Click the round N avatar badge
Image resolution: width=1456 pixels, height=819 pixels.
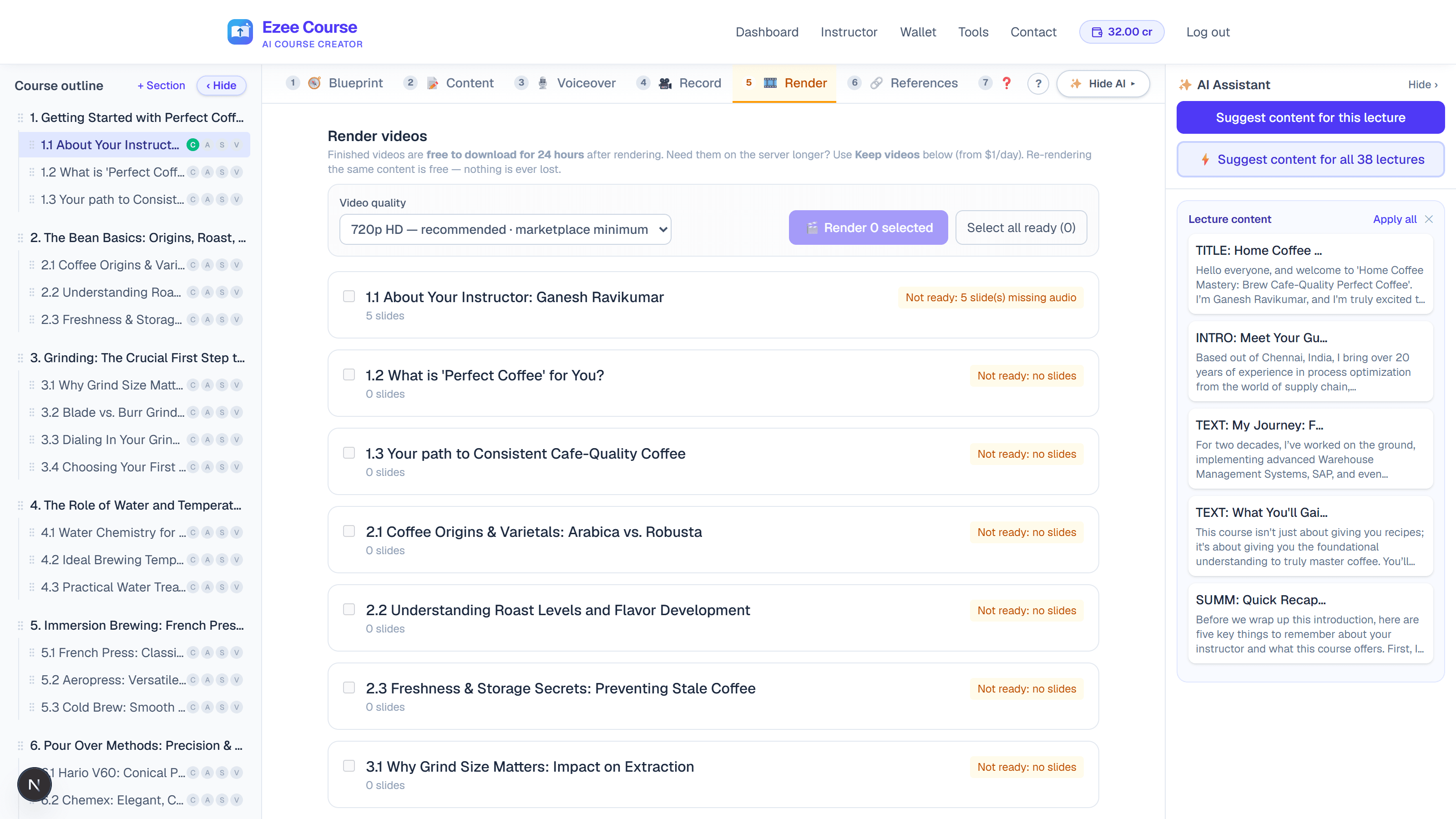tap(34, 784)
